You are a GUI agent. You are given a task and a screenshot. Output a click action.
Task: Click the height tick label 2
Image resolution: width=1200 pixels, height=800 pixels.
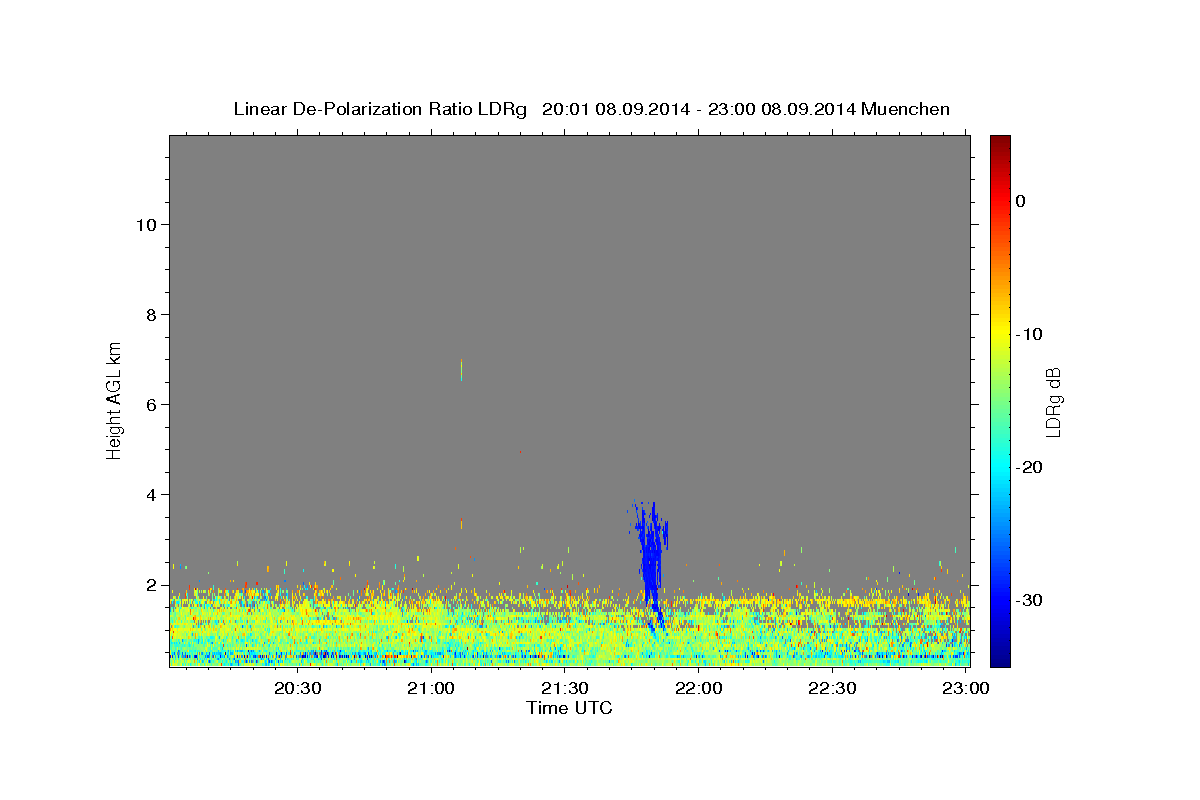click(151, 585)
